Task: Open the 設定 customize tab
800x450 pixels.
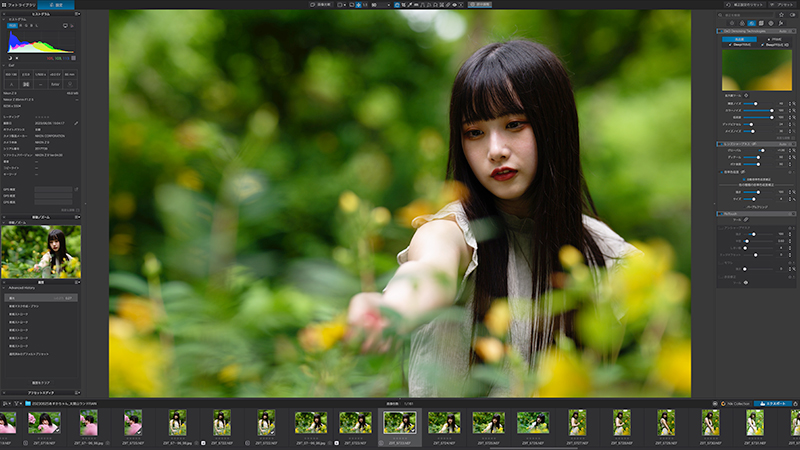Action: pos(56,5)
